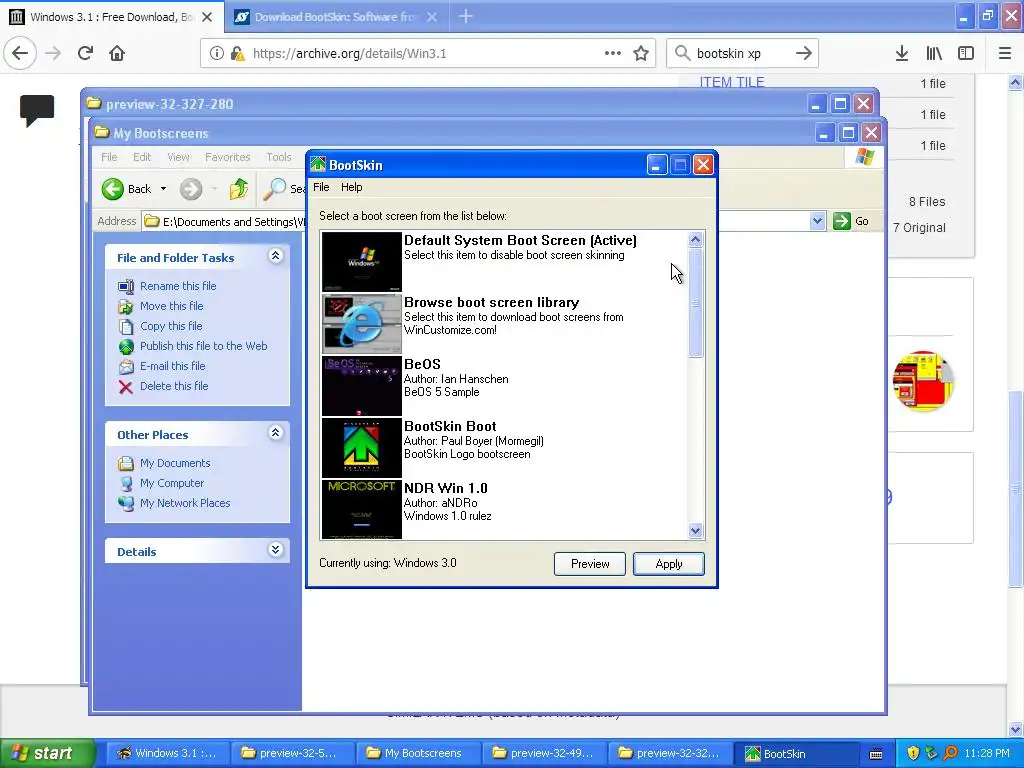Screen dimensions: 1024x768
Task: Open new Firefox tab with plus button
Action: [x=466, y=16]
